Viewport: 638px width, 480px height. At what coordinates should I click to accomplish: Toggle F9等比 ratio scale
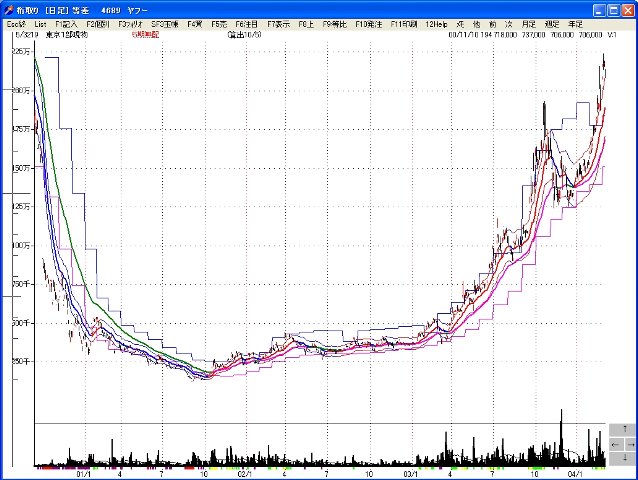pyautogui.click(x=334, y=22)
